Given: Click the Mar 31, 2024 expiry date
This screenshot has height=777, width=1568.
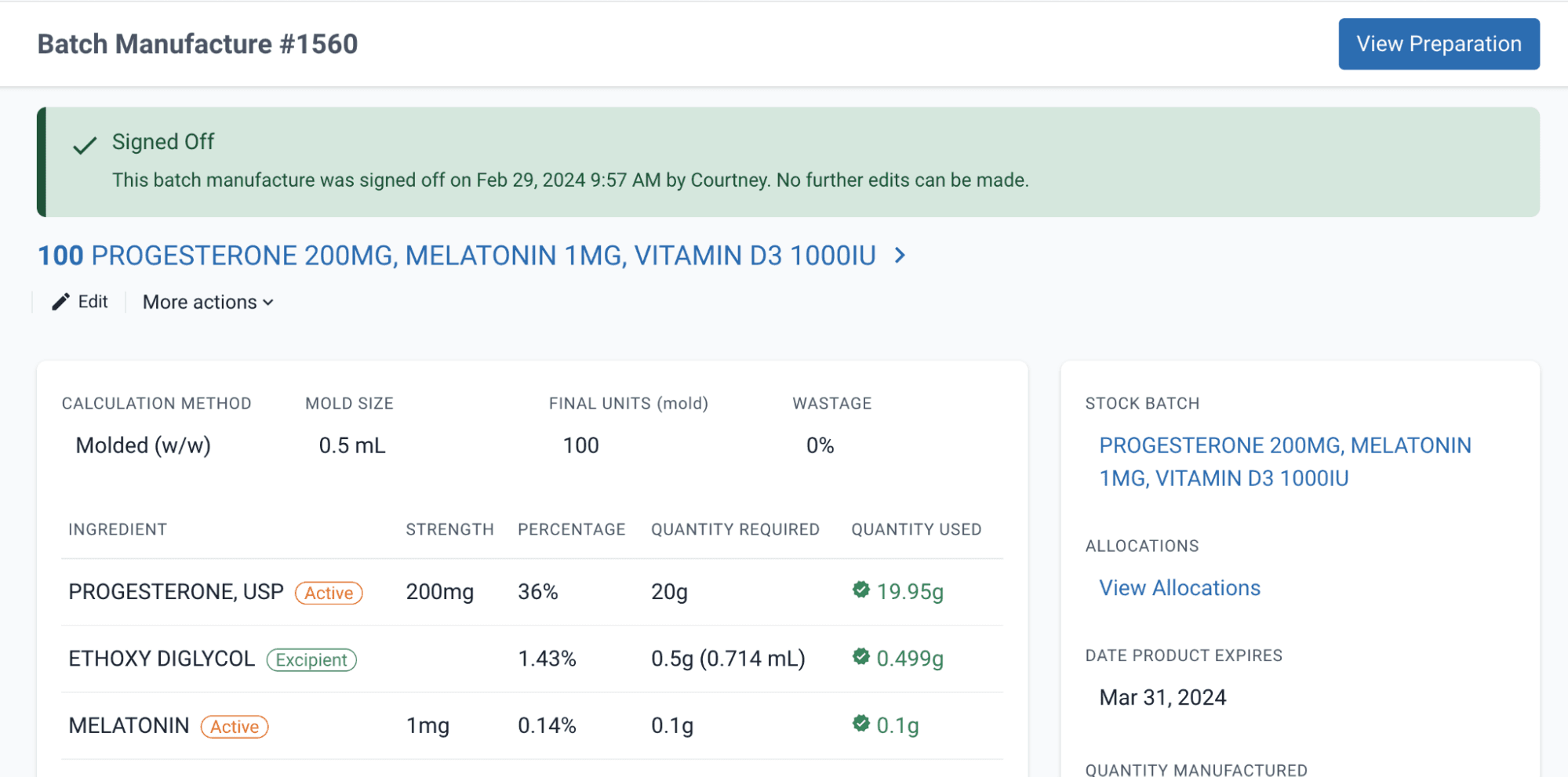Looking at the screenshot, I should tap(1162, 697).
